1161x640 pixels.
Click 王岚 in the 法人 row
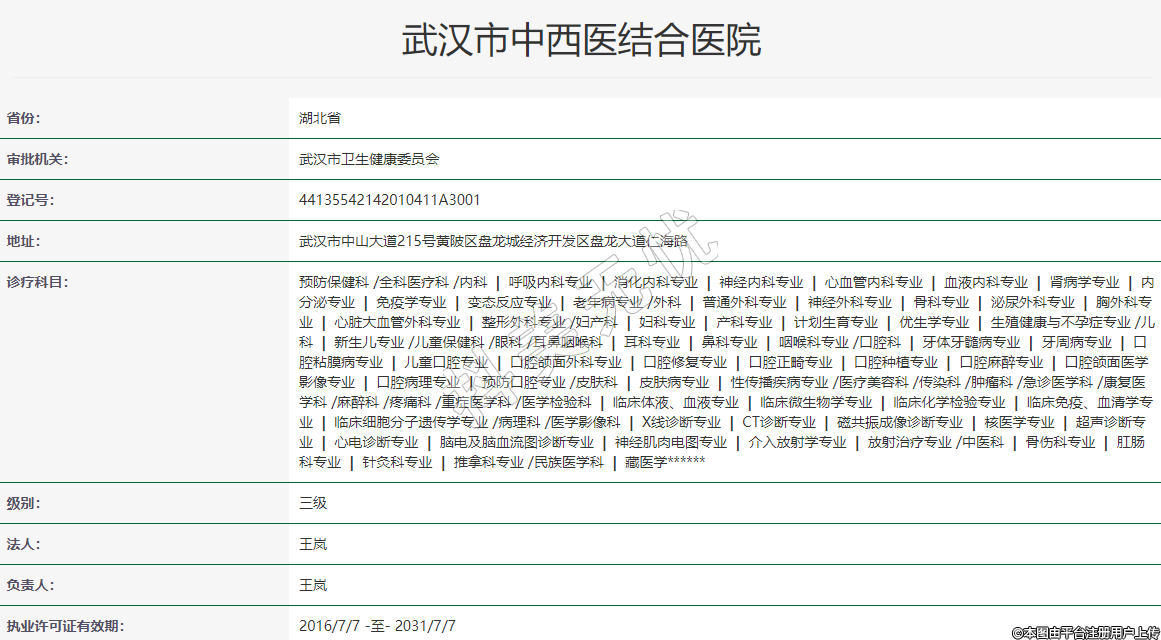(313, 544)
